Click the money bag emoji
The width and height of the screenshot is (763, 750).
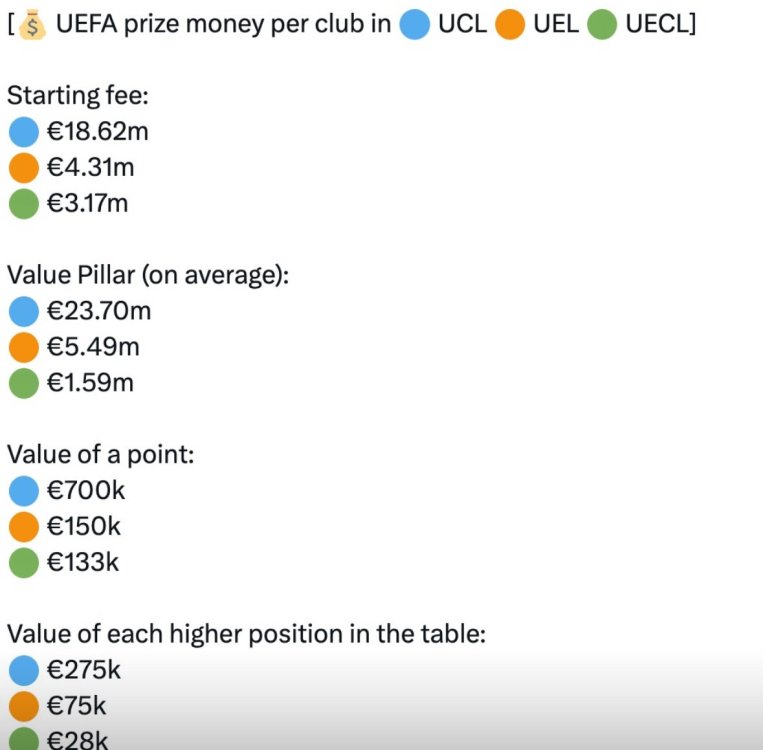click(34, 23)
